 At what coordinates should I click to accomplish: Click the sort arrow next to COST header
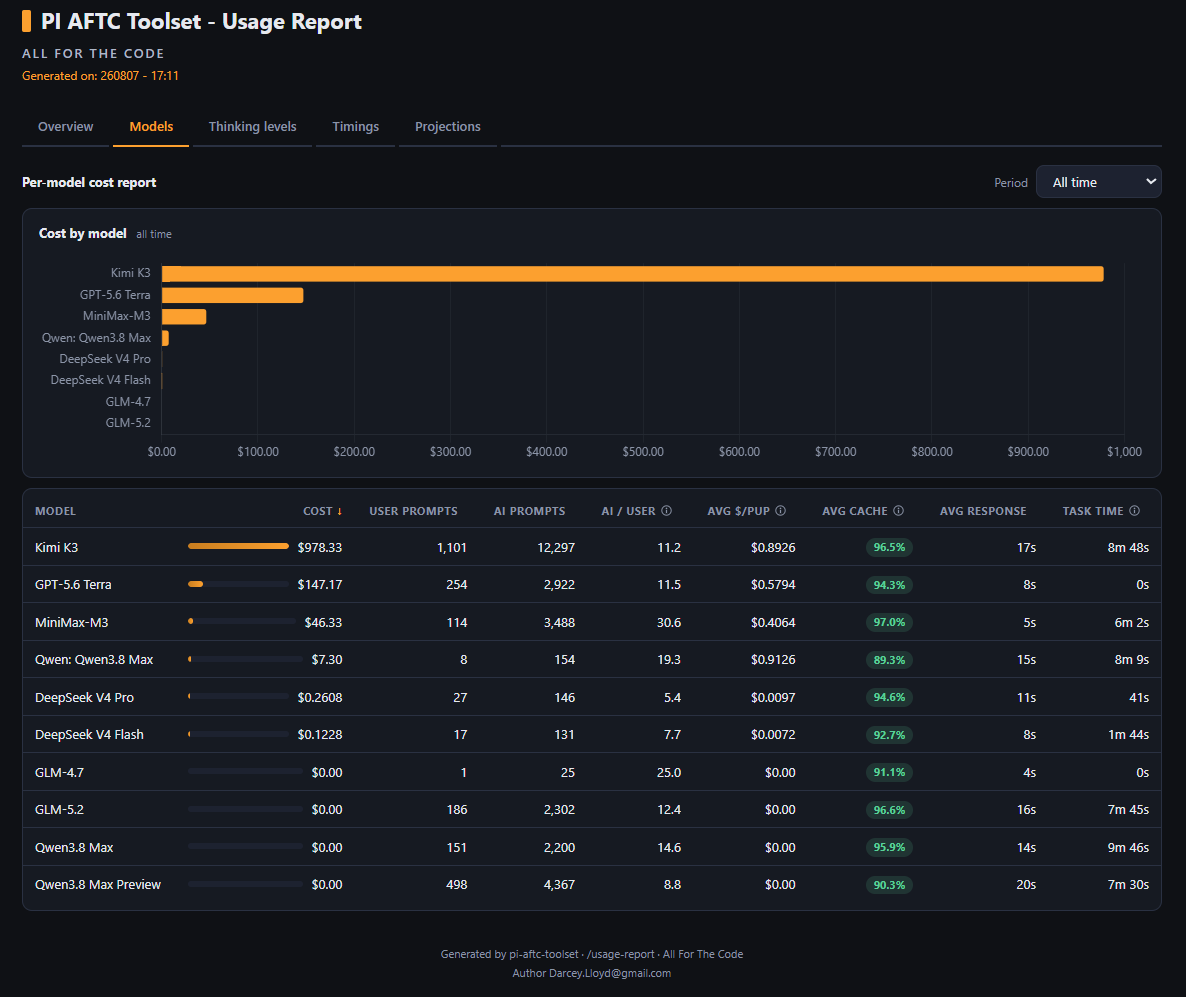[x=340, y=511]
